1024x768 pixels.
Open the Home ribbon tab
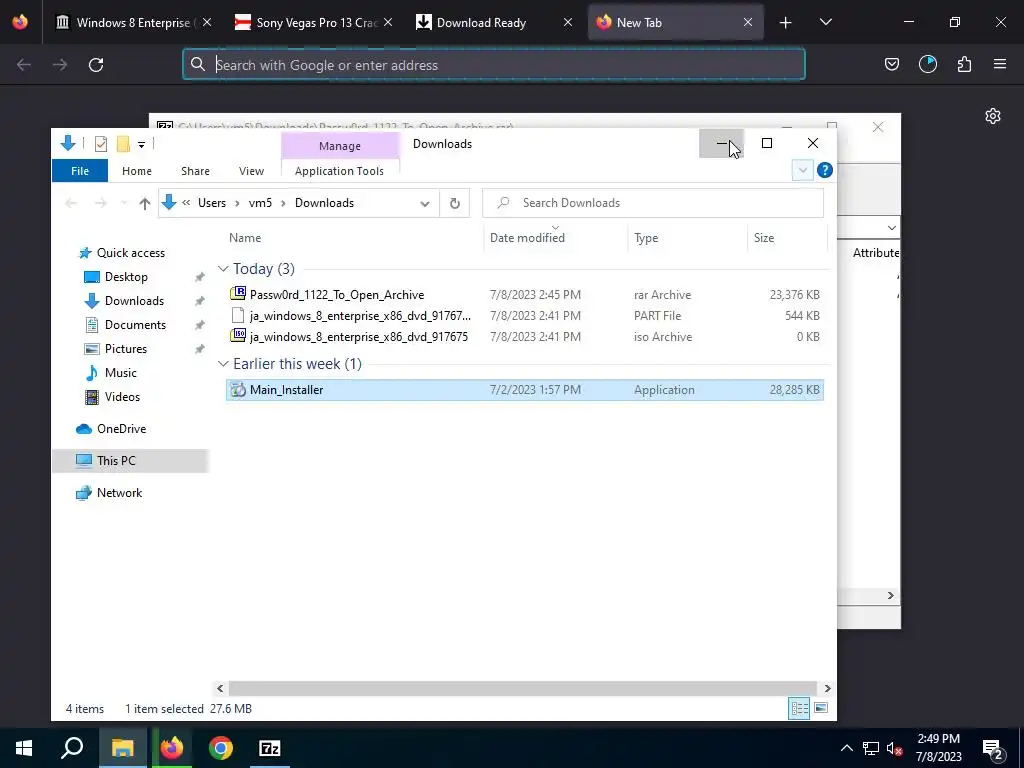tap(136, 171)
